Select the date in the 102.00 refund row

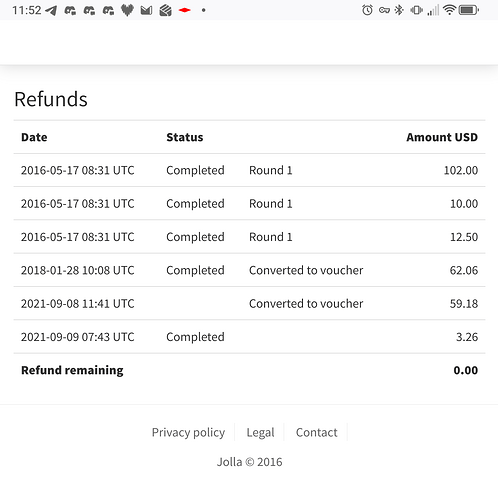[x=78, y=170]
